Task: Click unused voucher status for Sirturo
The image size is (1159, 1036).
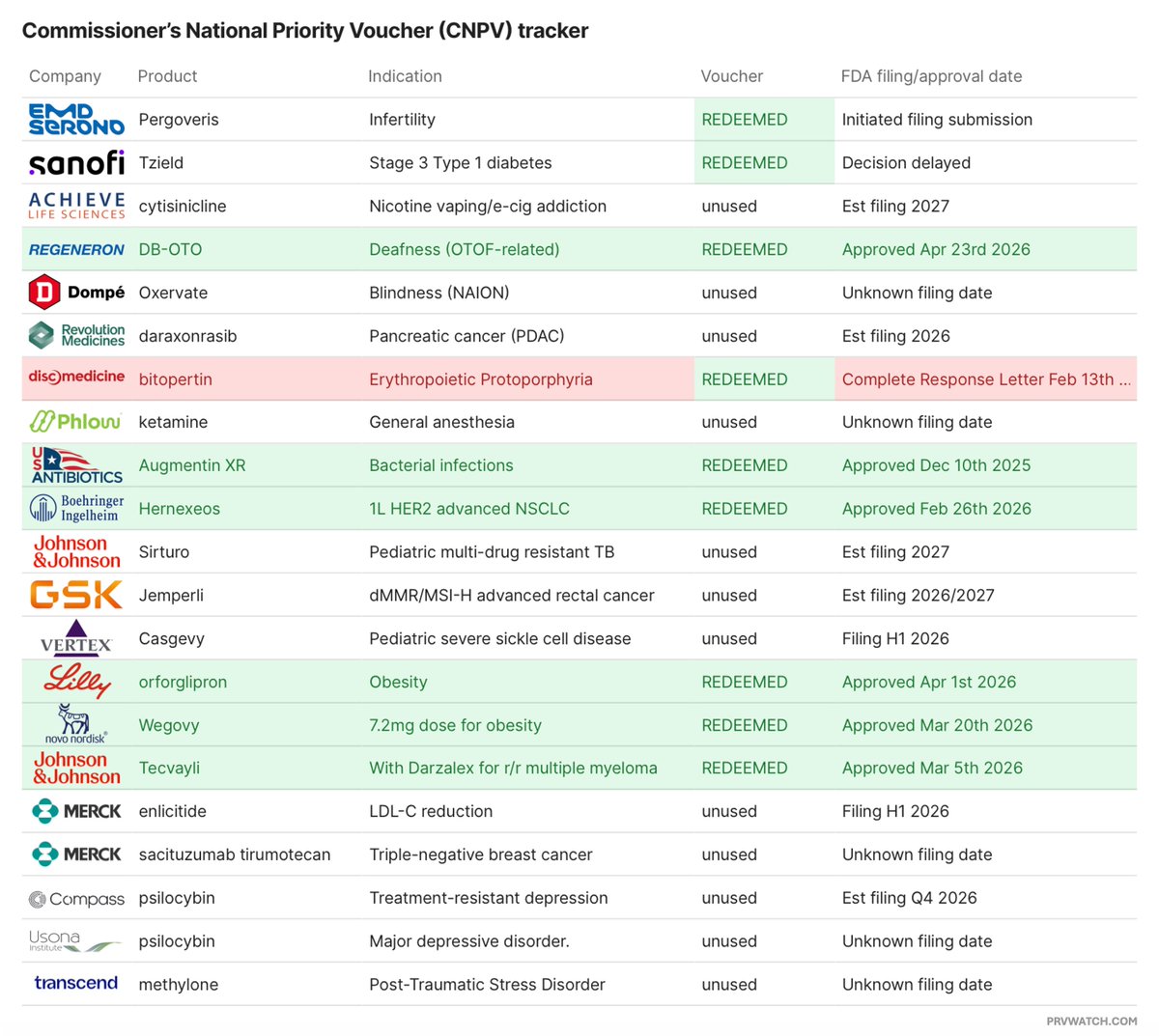Action: pos(729,552)
